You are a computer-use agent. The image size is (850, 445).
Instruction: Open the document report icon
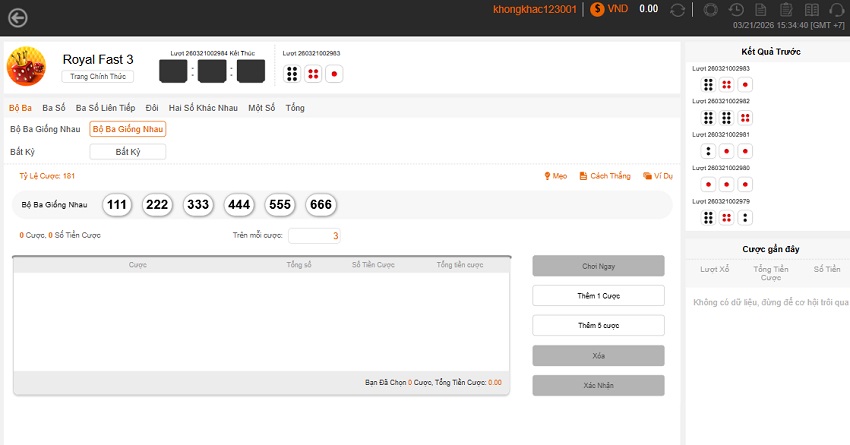point(761,10)
